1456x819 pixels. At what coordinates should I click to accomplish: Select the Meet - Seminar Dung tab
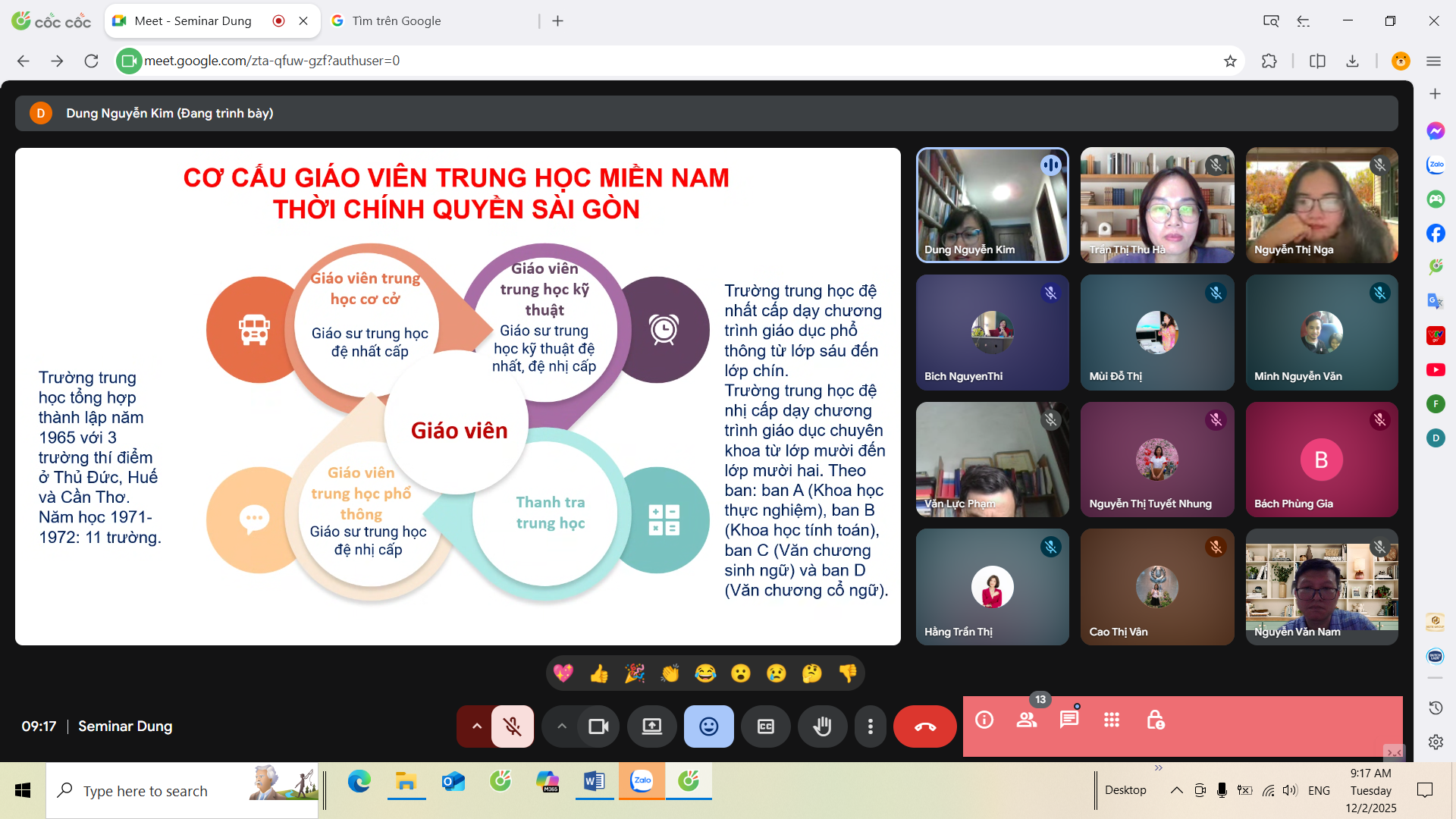[193, 21]
